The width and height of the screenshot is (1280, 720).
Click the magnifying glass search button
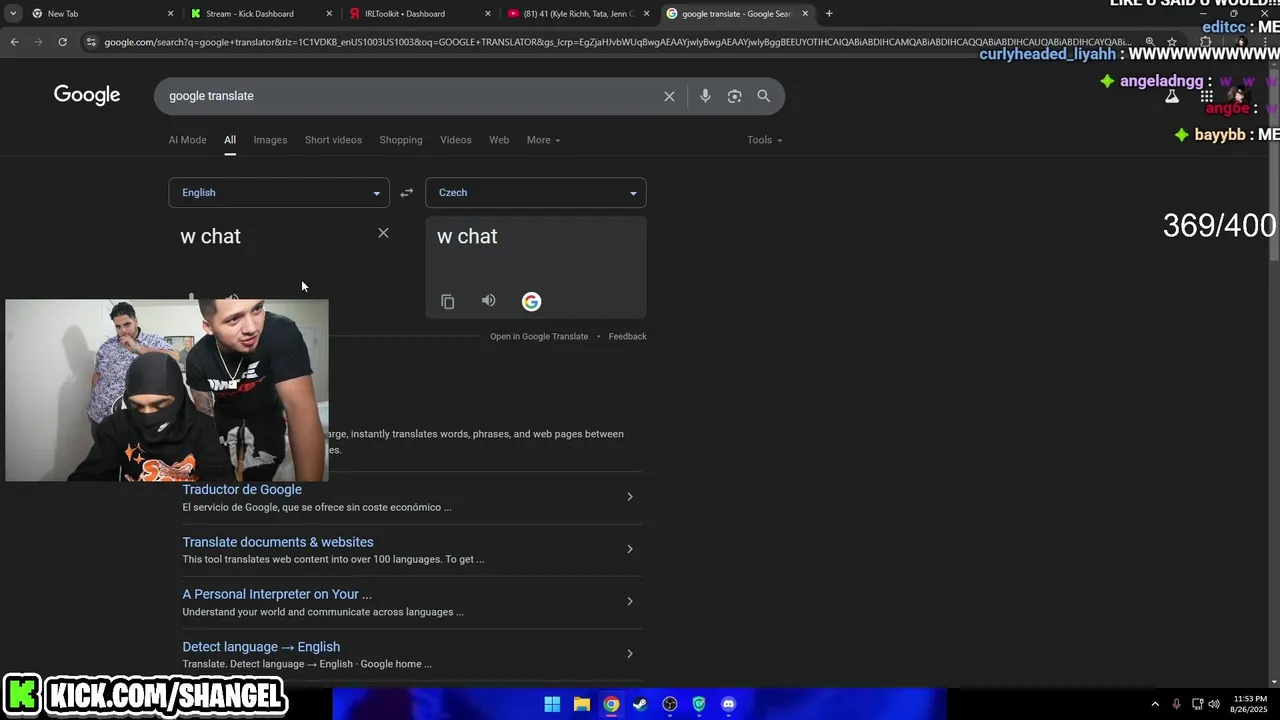click(x=764, y=96)
